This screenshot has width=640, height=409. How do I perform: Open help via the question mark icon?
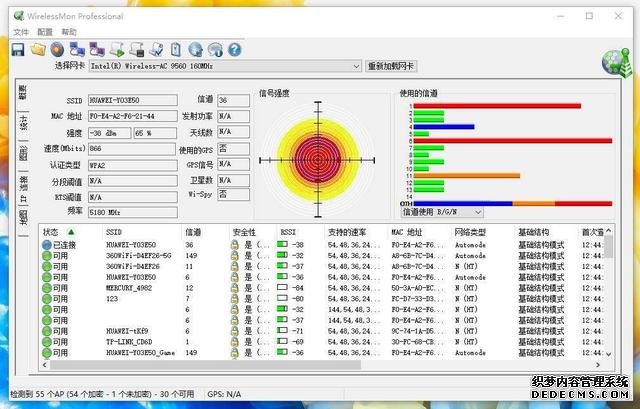[x=235, y=50]
